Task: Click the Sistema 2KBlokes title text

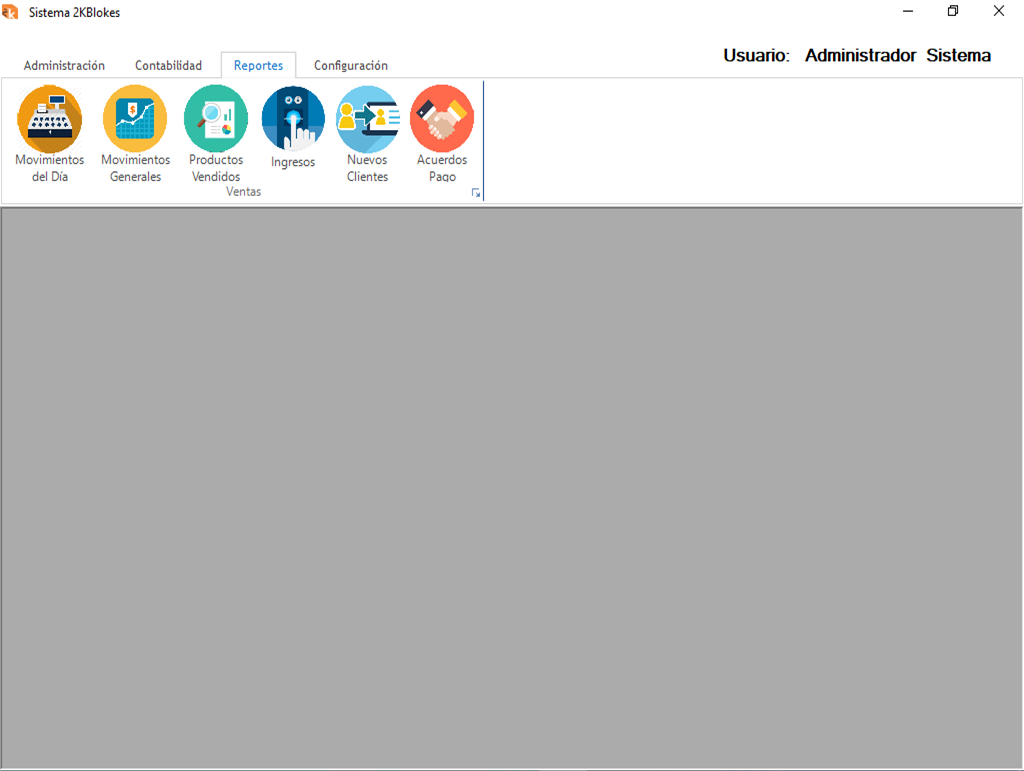Action: [x=75, y=13]
